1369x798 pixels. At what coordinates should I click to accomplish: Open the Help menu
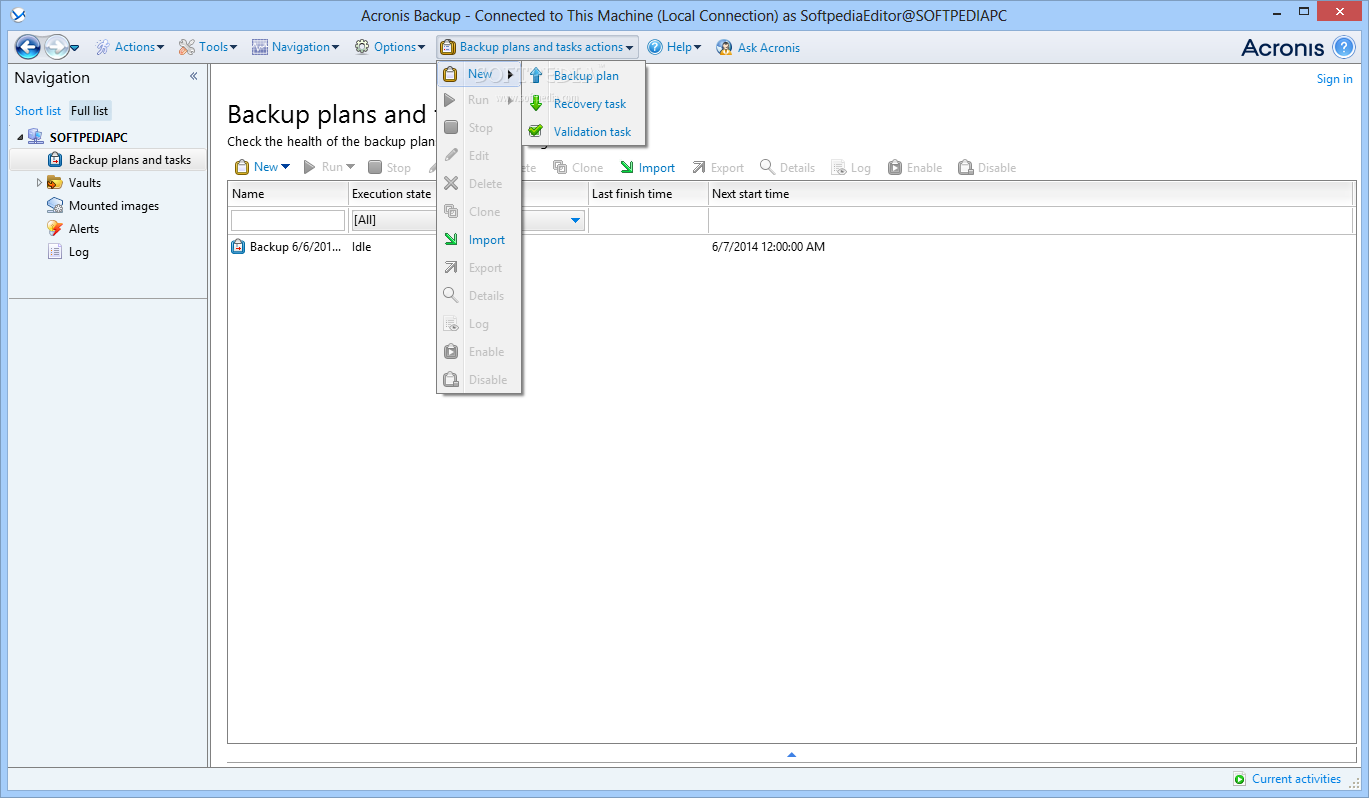pos(675,47)
